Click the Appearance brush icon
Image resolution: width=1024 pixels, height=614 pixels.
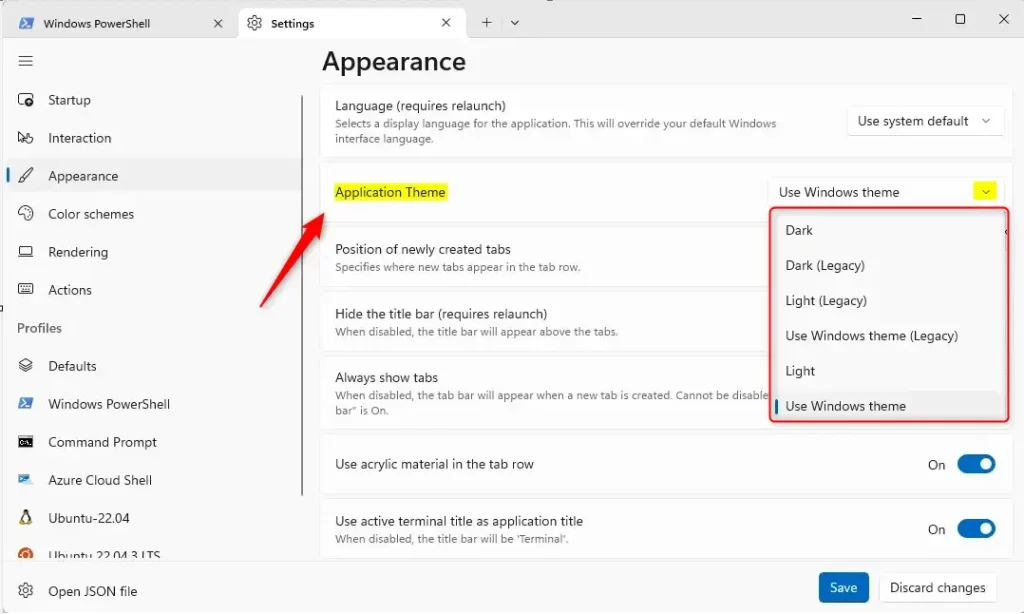(25, 176)
